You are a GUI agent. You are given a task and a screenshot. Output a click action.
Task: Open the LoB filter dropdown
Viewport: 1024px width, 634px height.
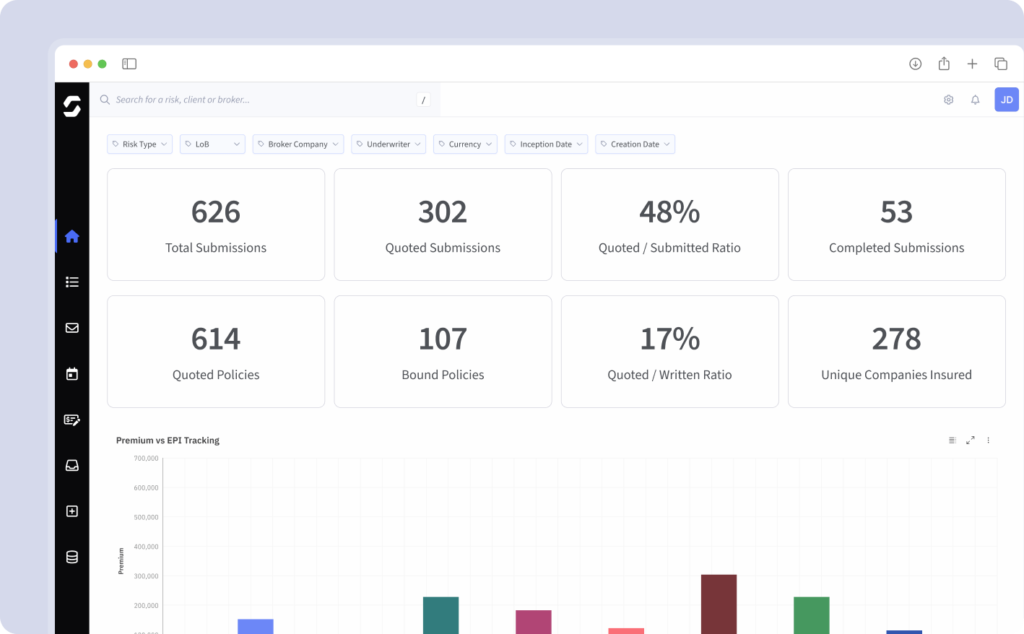211,144
